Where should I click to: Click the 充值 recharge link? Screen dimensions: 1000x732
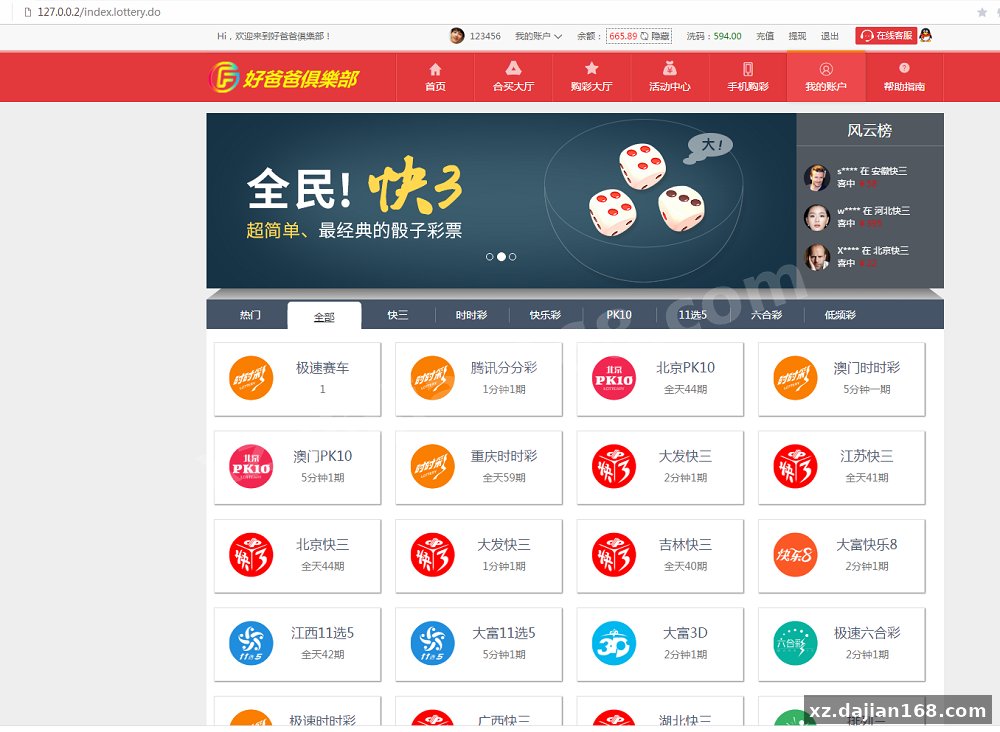tap(765, 36)
